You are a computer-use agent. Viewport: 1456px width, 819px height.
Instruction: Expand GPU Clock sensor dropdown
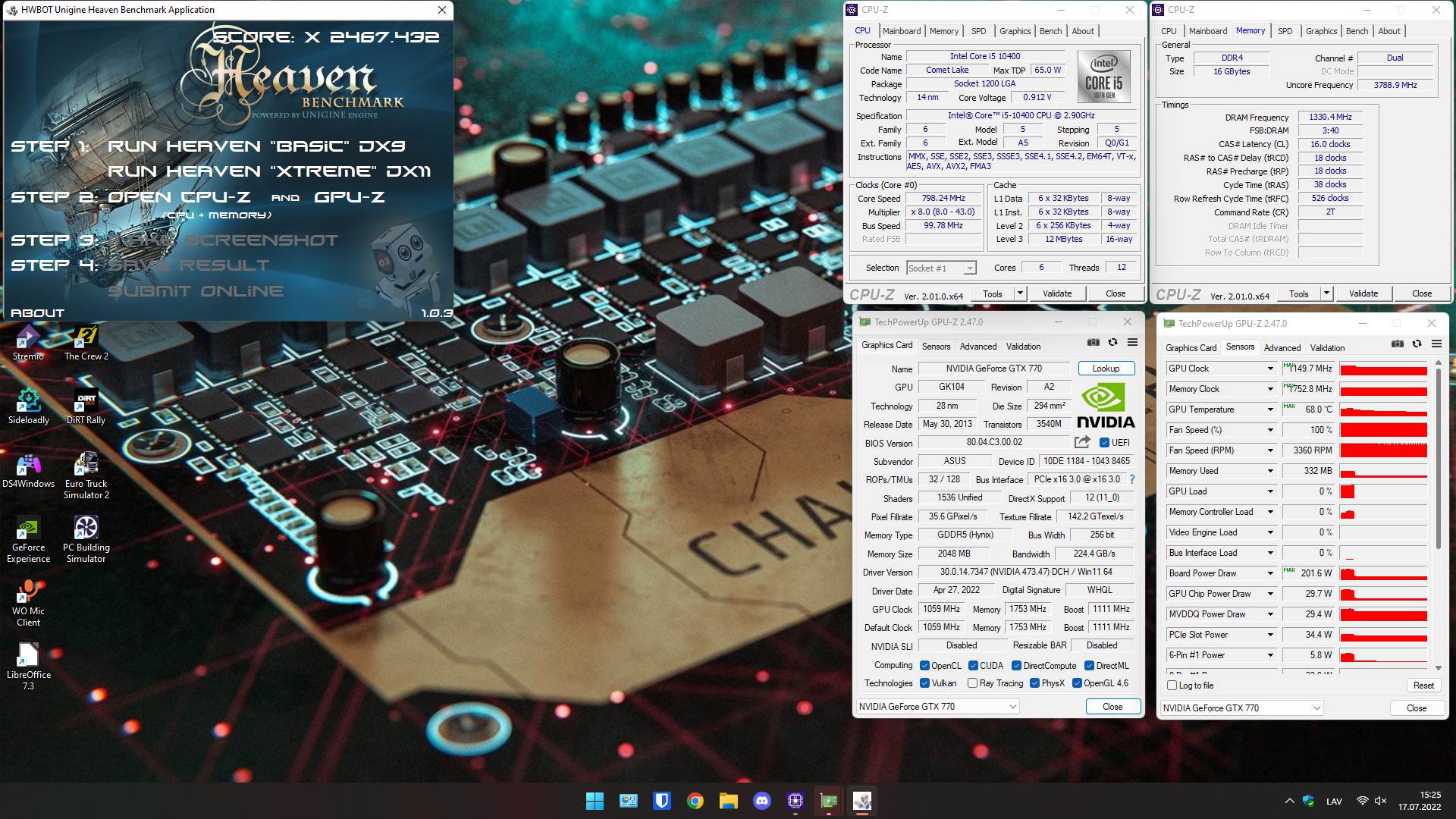[x=1270, y=369]
